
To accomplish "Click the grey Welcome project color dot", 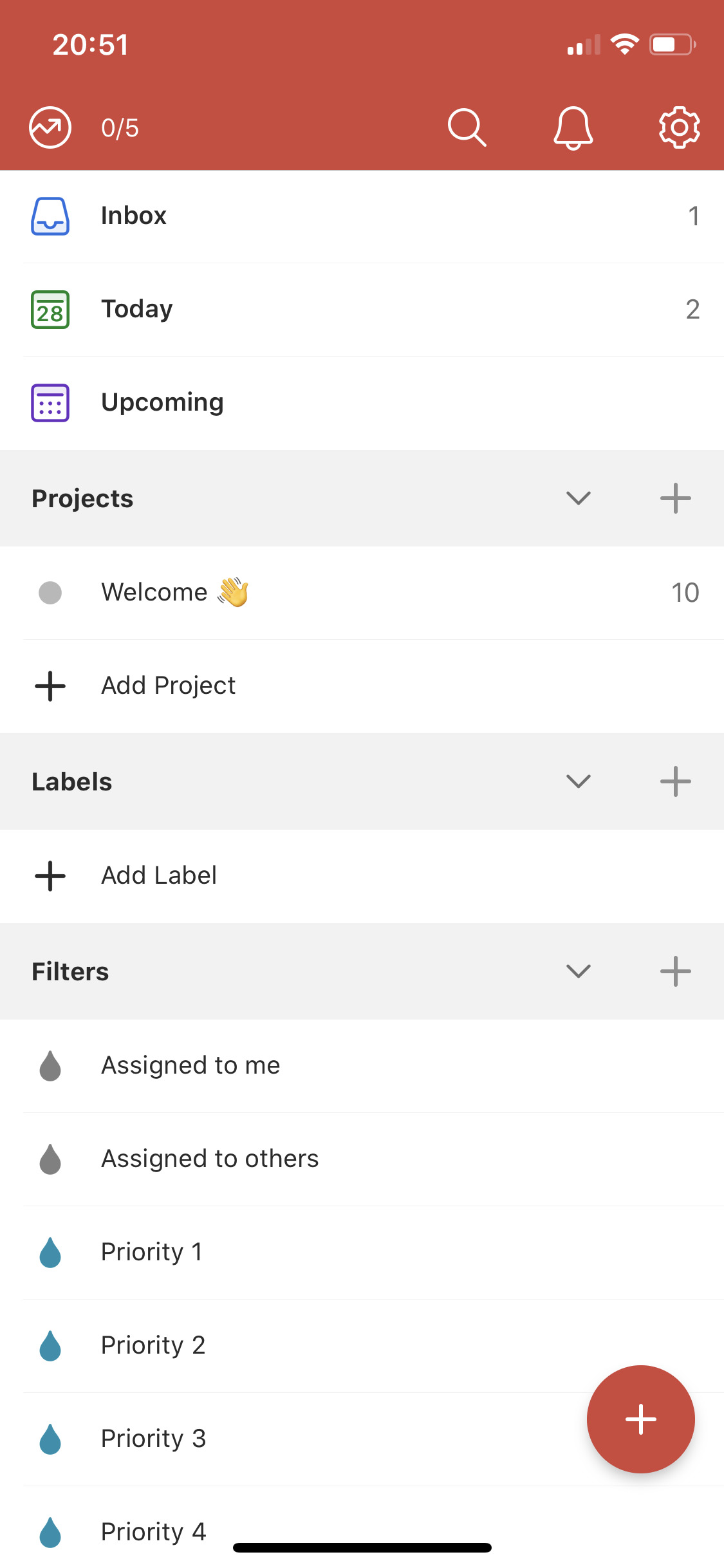I will pos(50,592).
